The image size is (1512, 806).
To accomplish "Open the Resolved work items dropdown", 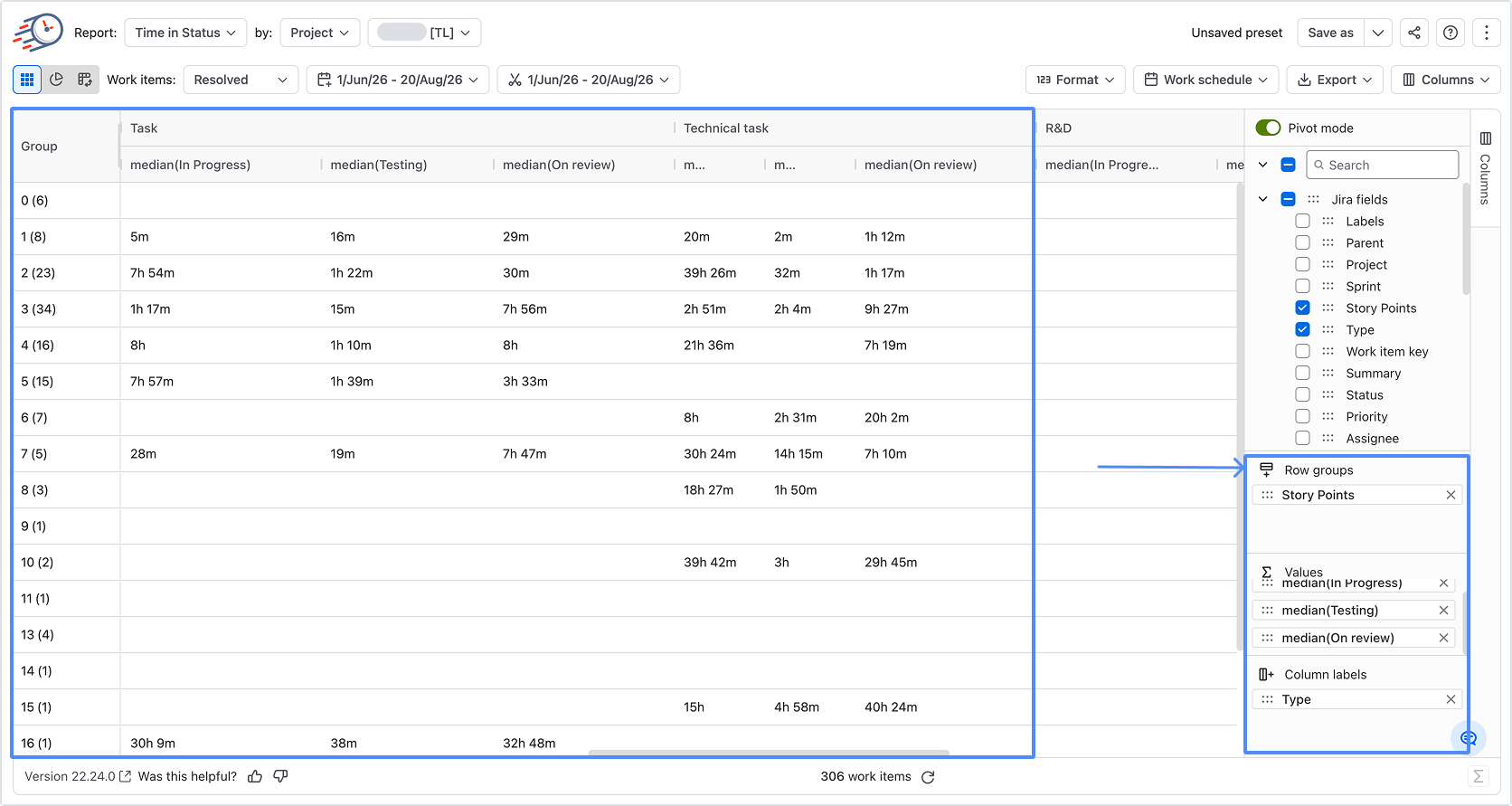I will pyautogui.click(x=241, y=80).
